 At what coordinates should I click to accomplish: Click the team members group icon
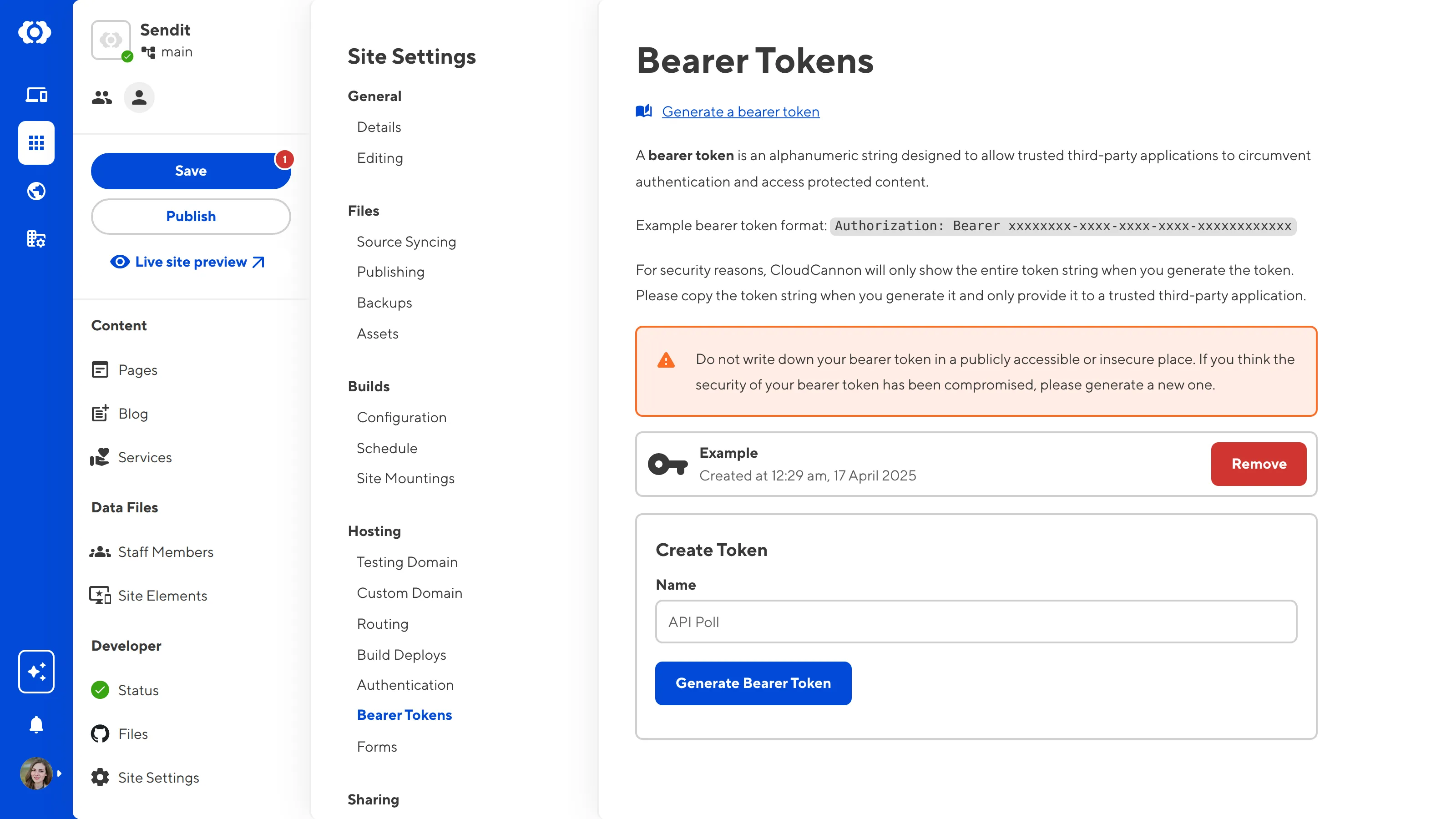point(102,98)
